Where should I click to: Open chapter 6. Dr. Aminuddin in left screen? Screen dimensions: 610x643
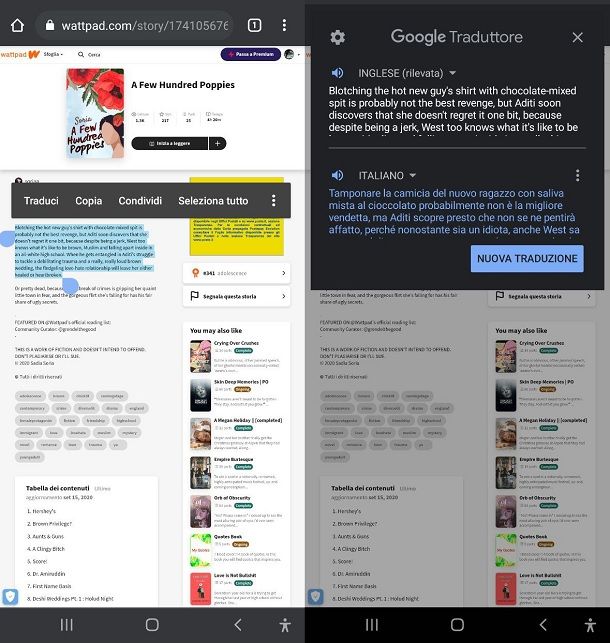[x=46, y=574]
